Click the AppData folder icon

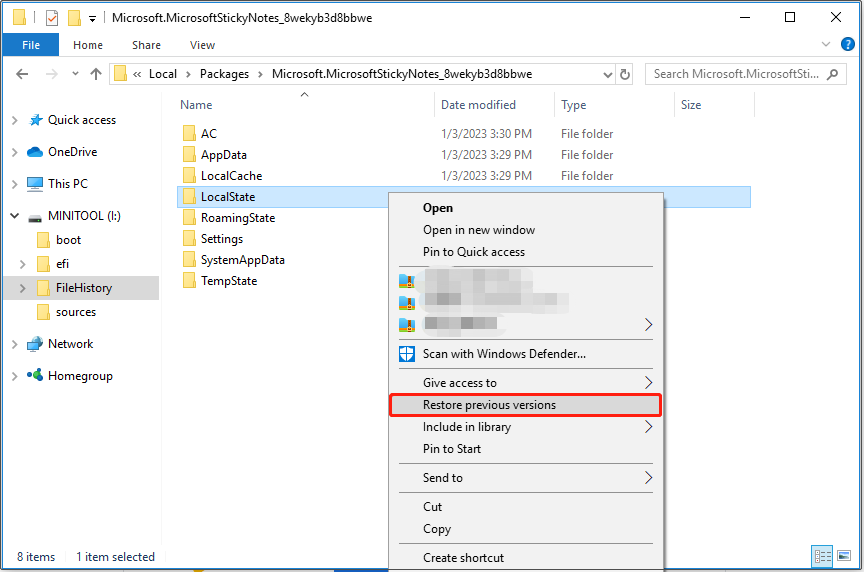[x=189, y=154]
